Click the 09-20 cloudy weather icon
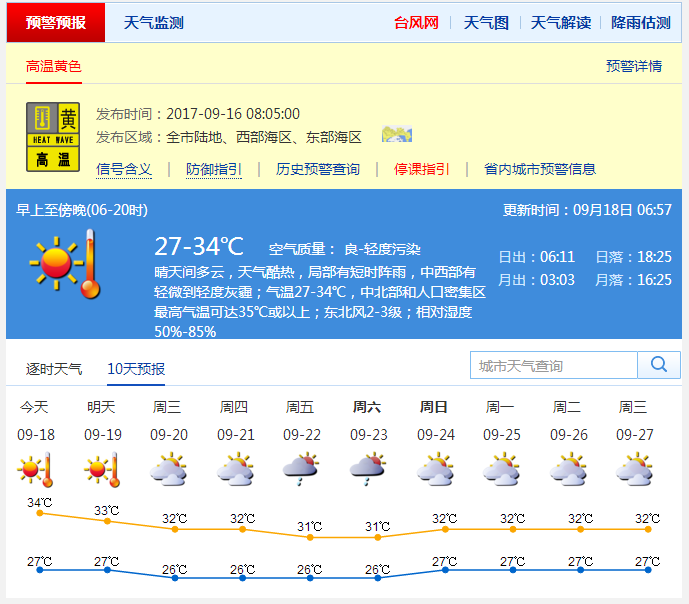Viewport: 689px width, 604px height. pos(169,470)
